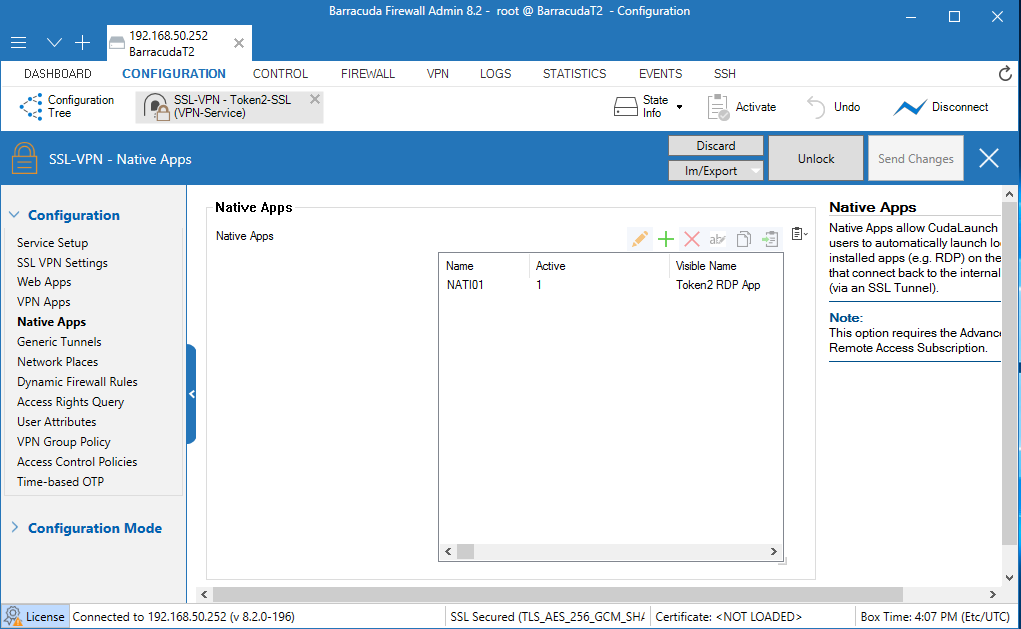Screen dimensions: 1021x629
Task: Open Generic Tunnels
Action: tap(59, 342)
